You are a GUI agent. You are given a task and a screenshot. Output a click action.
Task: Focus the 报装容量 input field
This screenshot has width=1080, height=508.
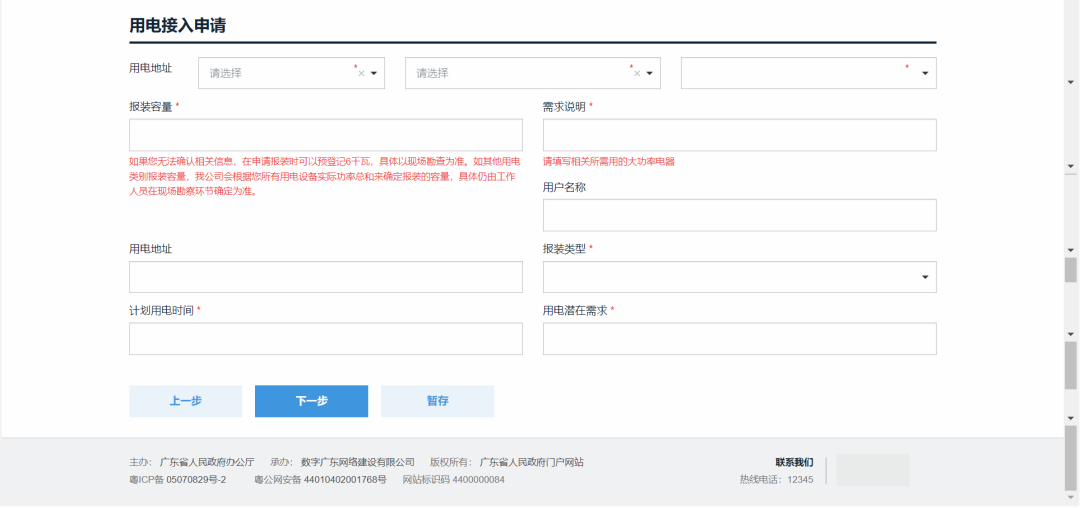pyautogui.click(x=326, y=135)
